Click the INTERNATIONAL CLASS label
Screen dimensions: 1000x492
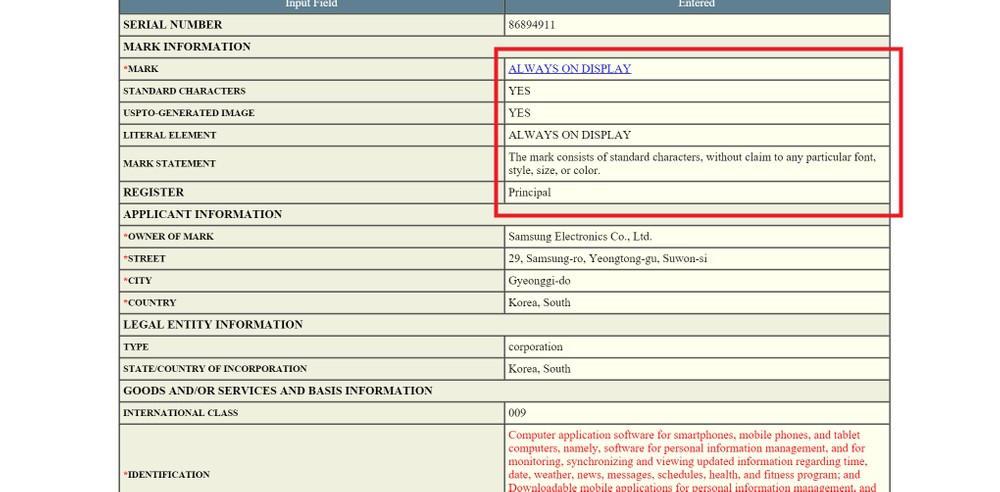click(180, 413)
